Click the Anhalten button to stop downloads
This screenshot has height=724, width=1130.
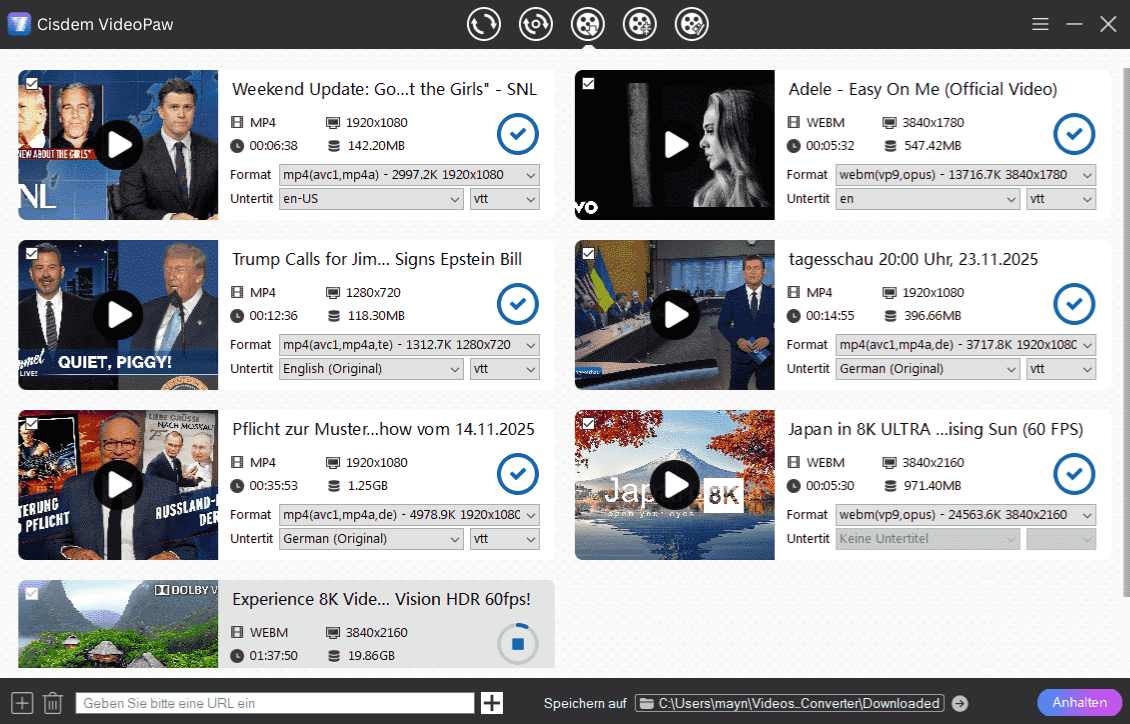tap(1078, 702)
